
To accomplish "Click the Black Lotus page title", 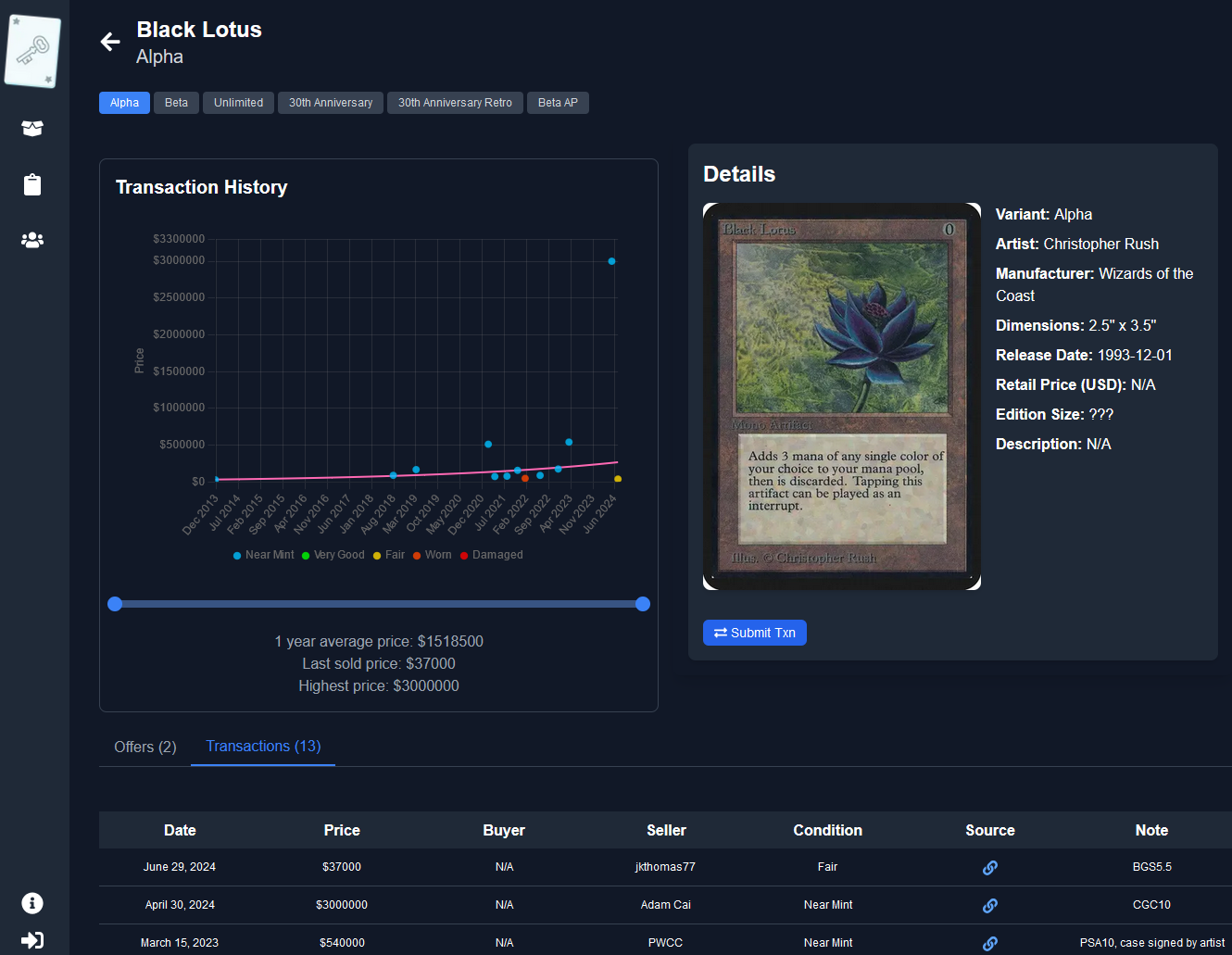I will [199, 30].
